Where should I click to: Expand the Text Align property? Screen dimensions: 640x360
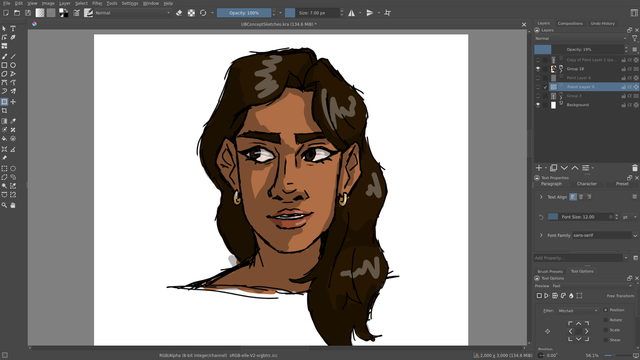click(x=541, y=197)
